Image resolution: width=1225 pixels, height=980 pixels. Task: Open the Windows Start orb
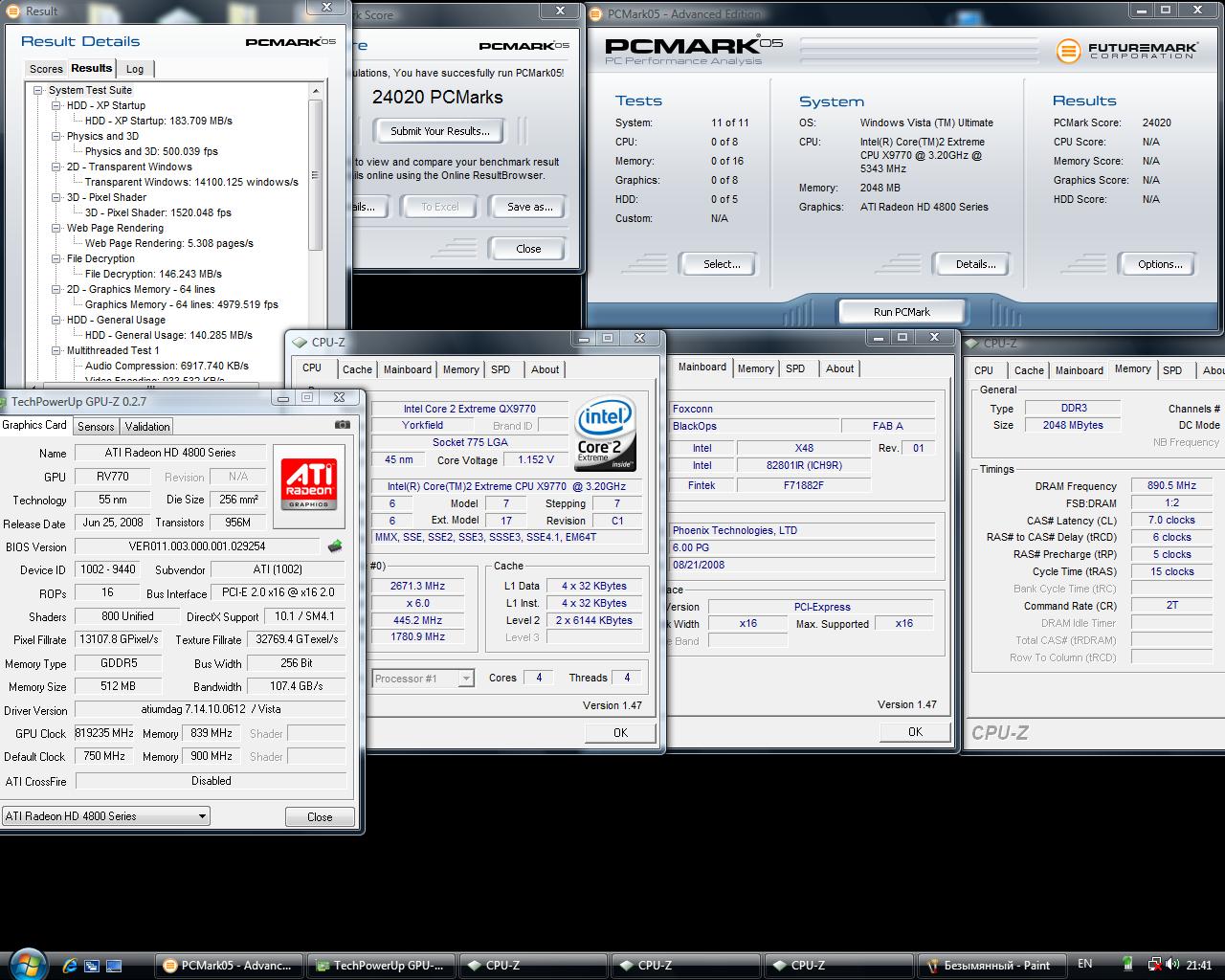pyautogui.click(x=26, y=964)
